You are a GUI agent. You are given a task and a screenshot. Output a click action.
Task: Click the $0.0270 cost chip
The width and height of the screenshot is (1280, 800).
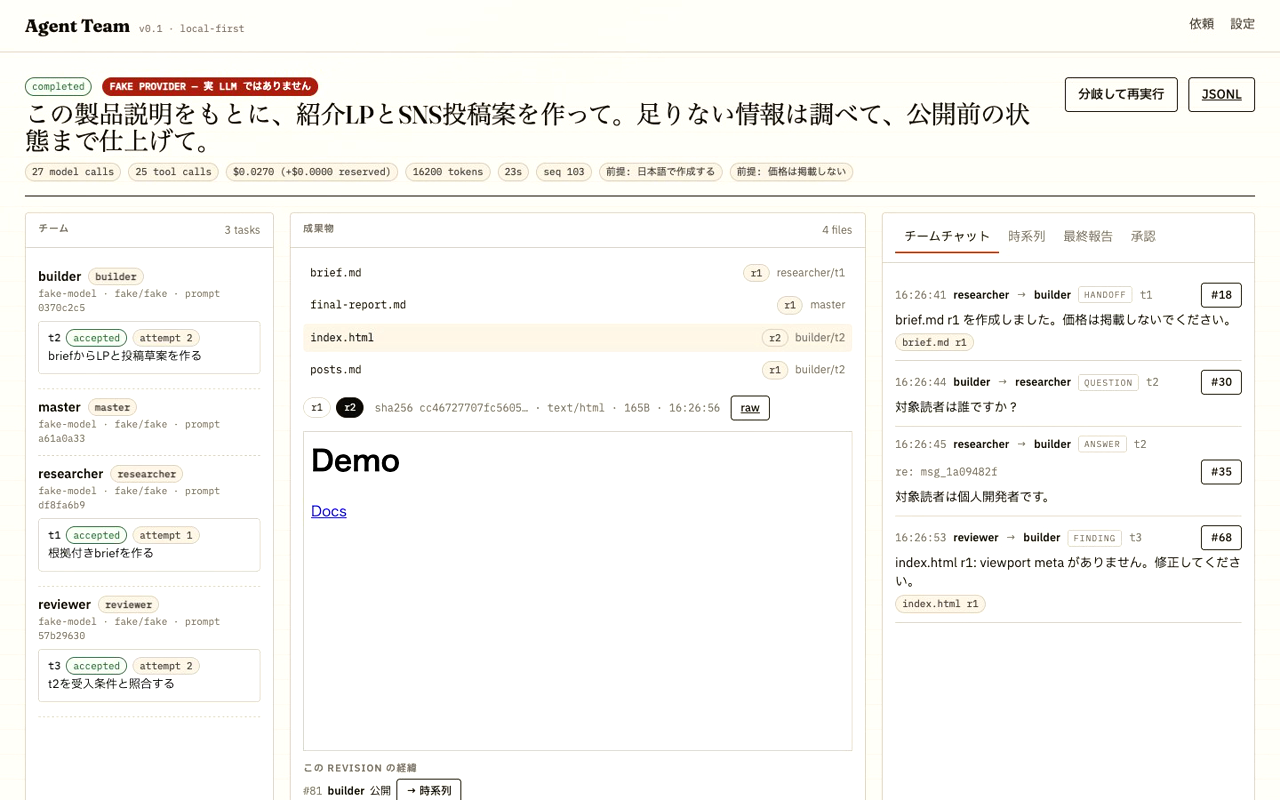pyautogui.click(x=312, y=172)
